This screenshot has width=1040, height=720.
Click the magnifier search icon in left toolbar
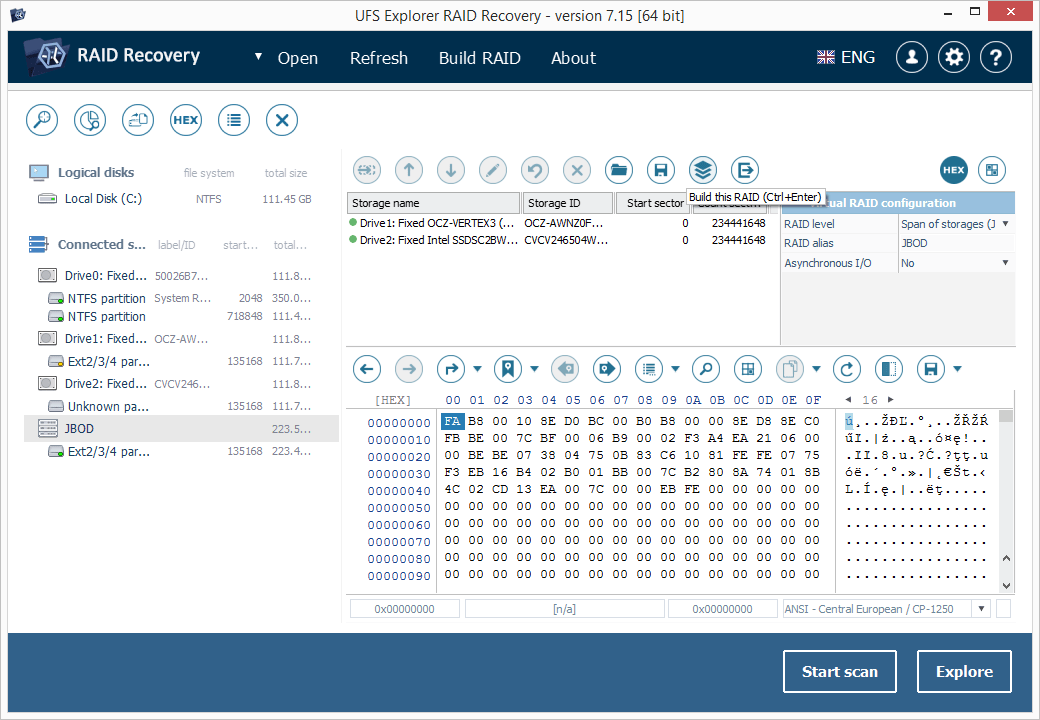point(42,120)
